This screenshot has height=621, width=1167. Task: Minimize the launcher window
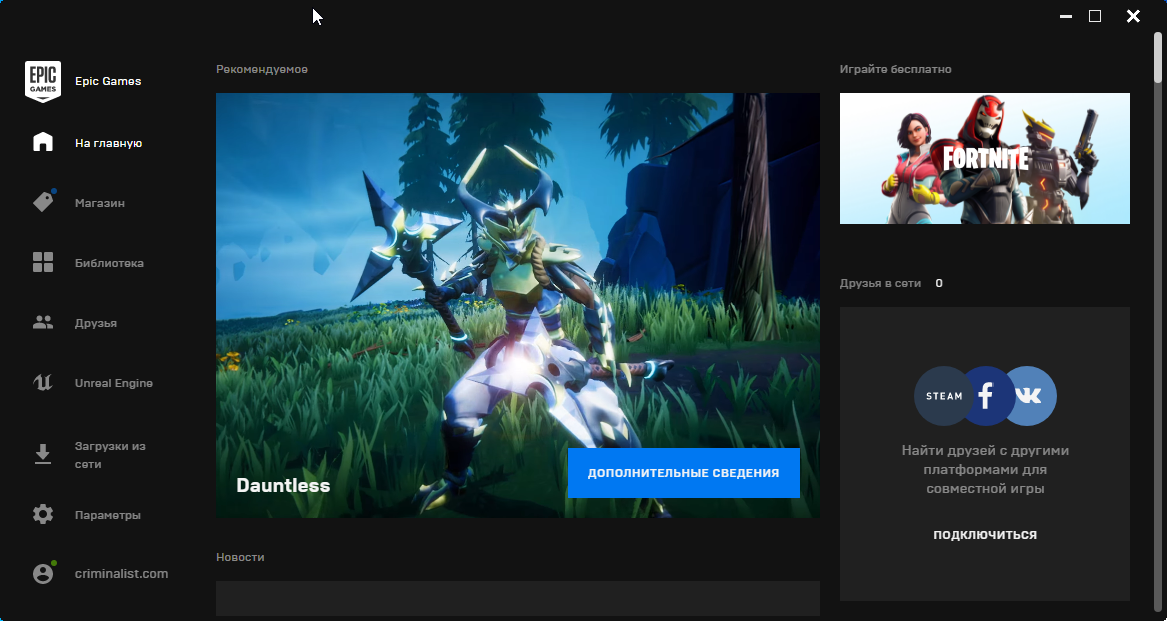(x=1066, y=16)
